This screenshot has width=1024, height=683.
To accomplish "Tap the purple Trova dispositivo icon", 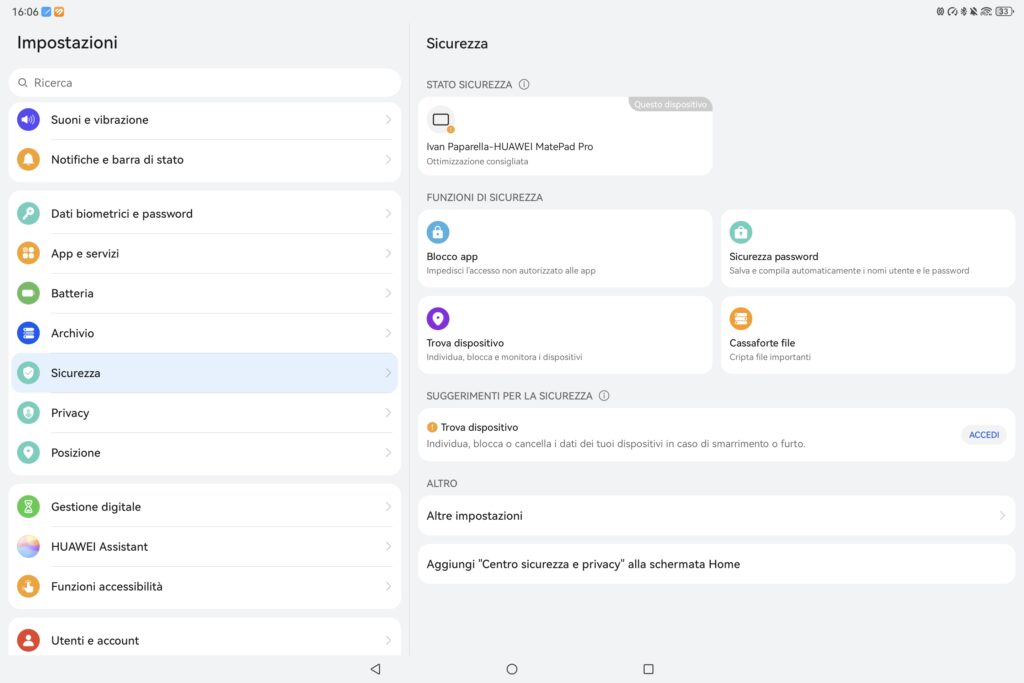I will click(438, 319).
